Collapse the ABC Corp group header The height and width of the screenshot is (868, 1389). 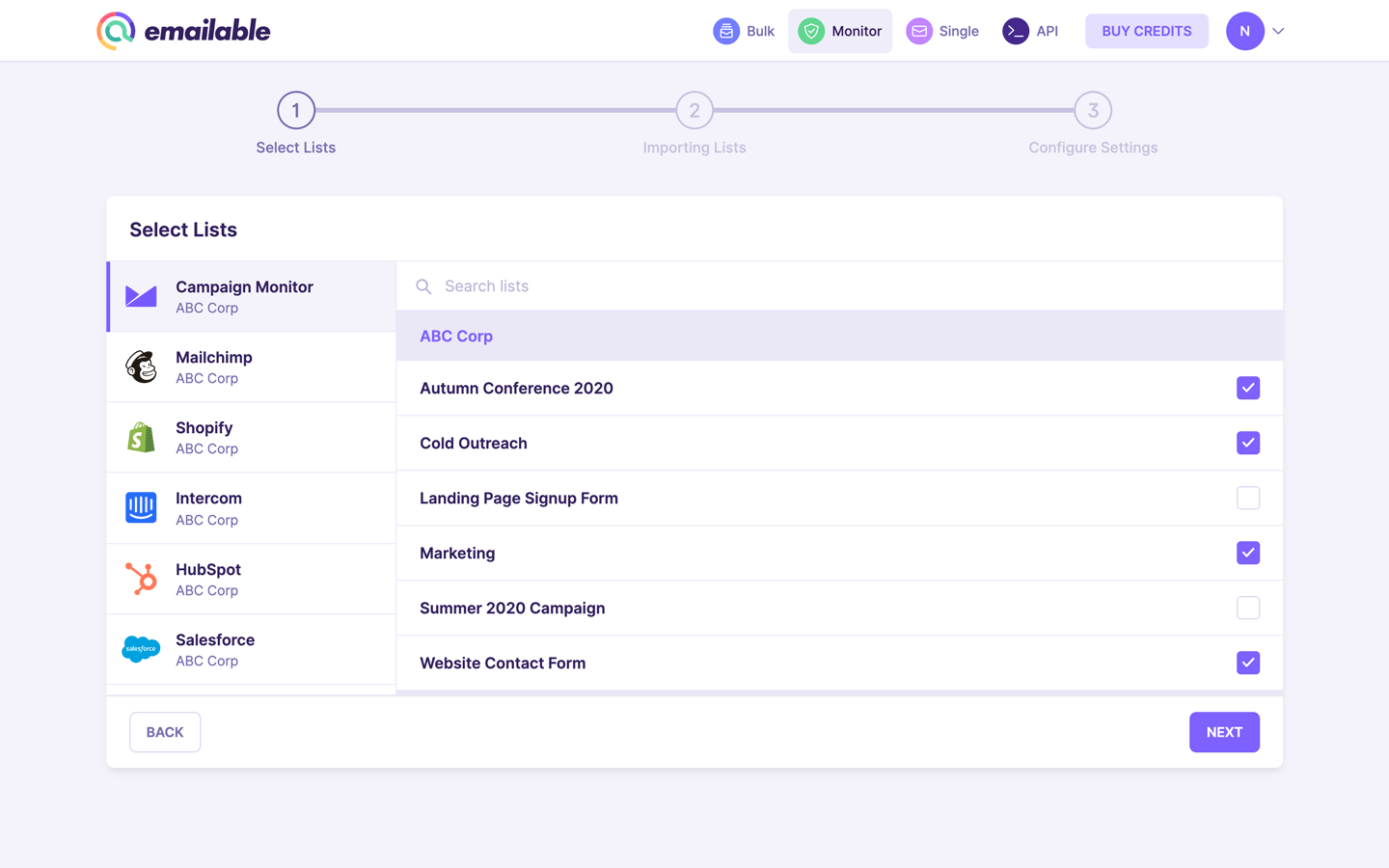[839, 336]
